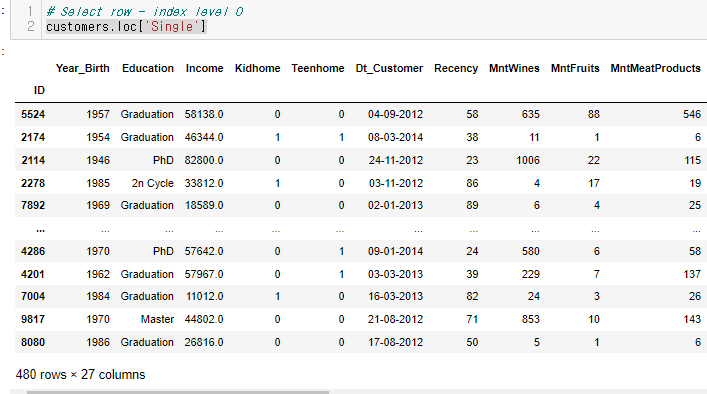Click the MntMeatProducts column header
Viewport: 707px width, 394px height.
pyautogui.click(x=655, y=68)
